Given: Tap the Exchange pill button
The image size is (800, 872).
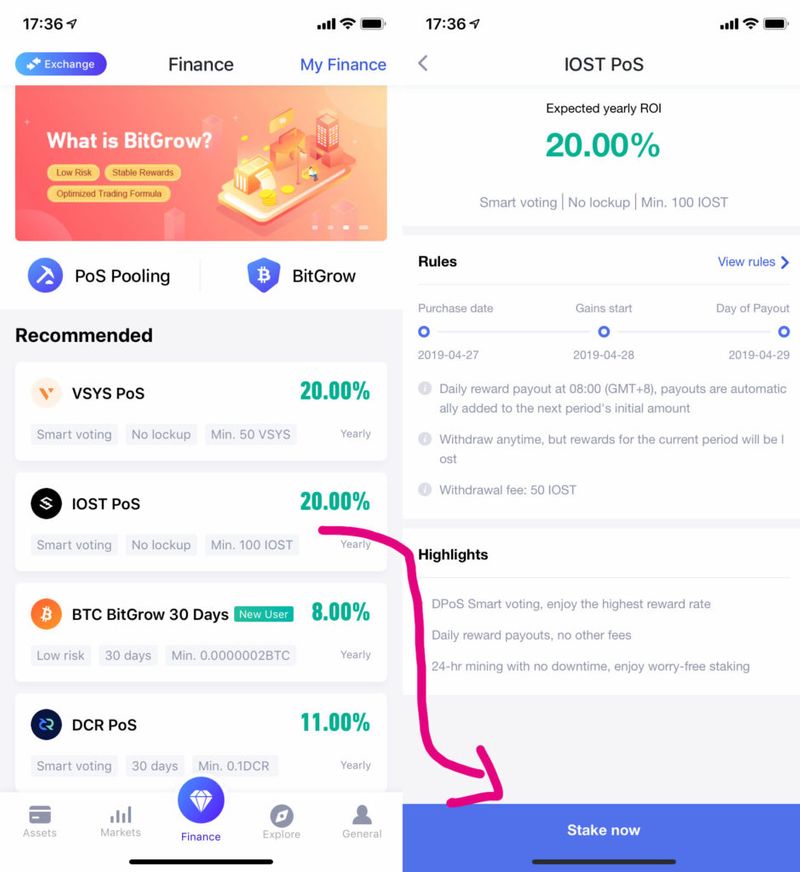Looking at the screenshot, I should (61, 64).
